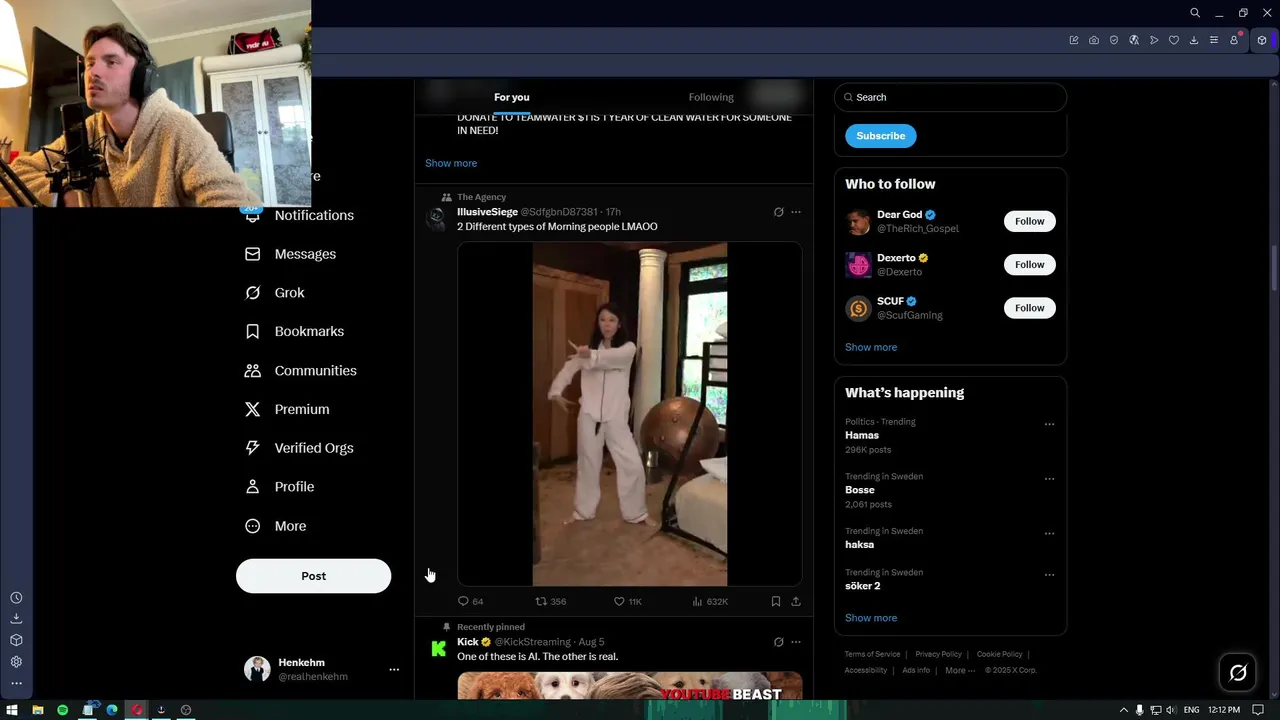Image resolution: width=1280 pixels, height=720 pixels.
Task: Open the browser downloads toolbar icon
Action: pyautogui.click(x=1194, y=40)
